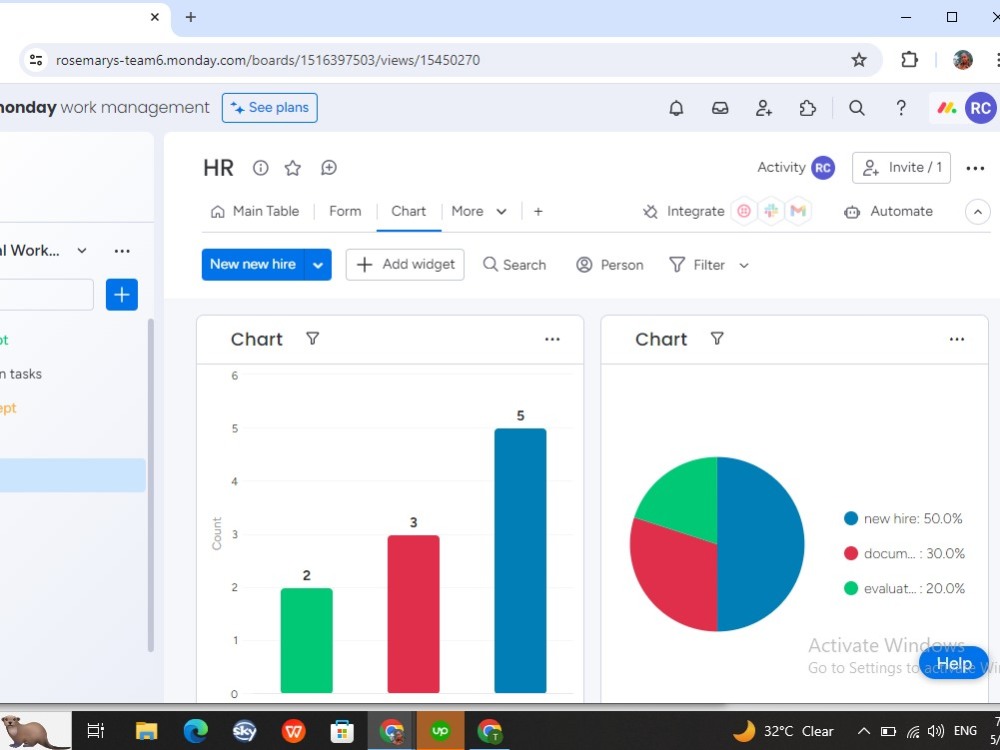The image size is (1000, 750).
Task: View site information icon in address bar
Action: point(36,60)
